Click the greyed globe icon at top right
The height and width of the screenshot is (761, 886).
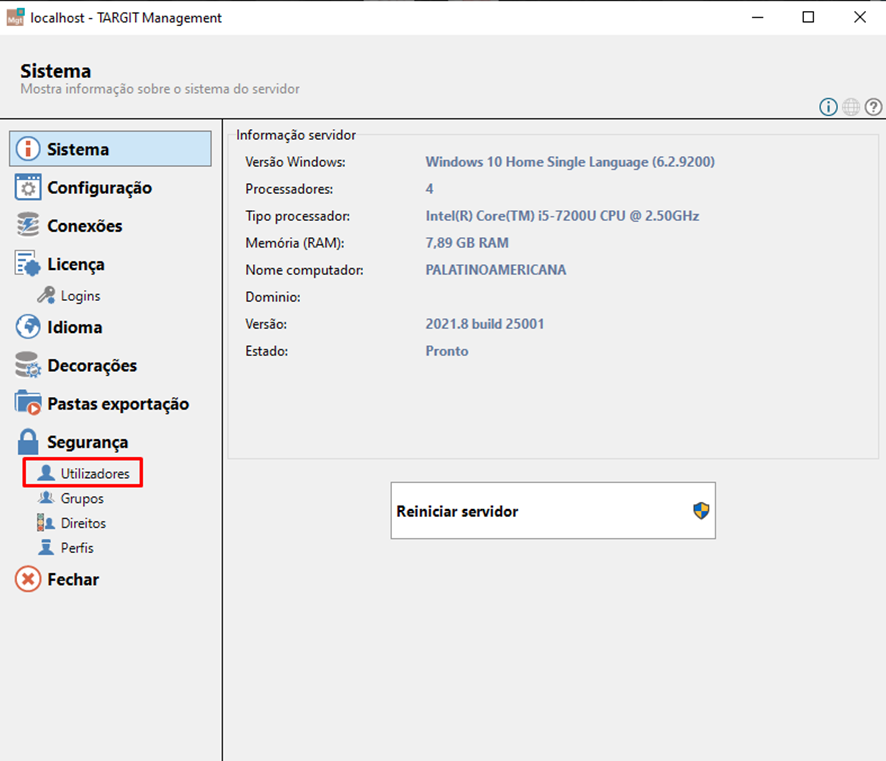(851, 106)
